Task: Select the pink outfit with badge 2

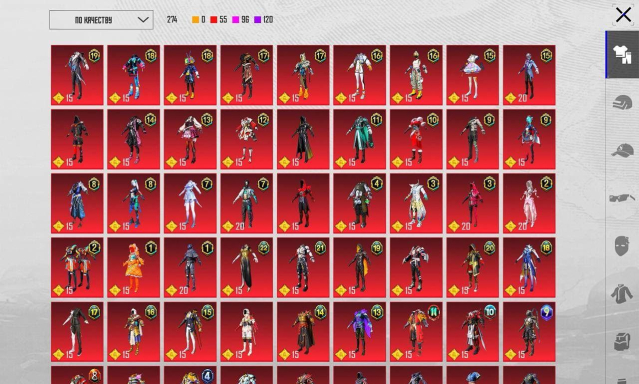Action: click(x=529, y=203)
